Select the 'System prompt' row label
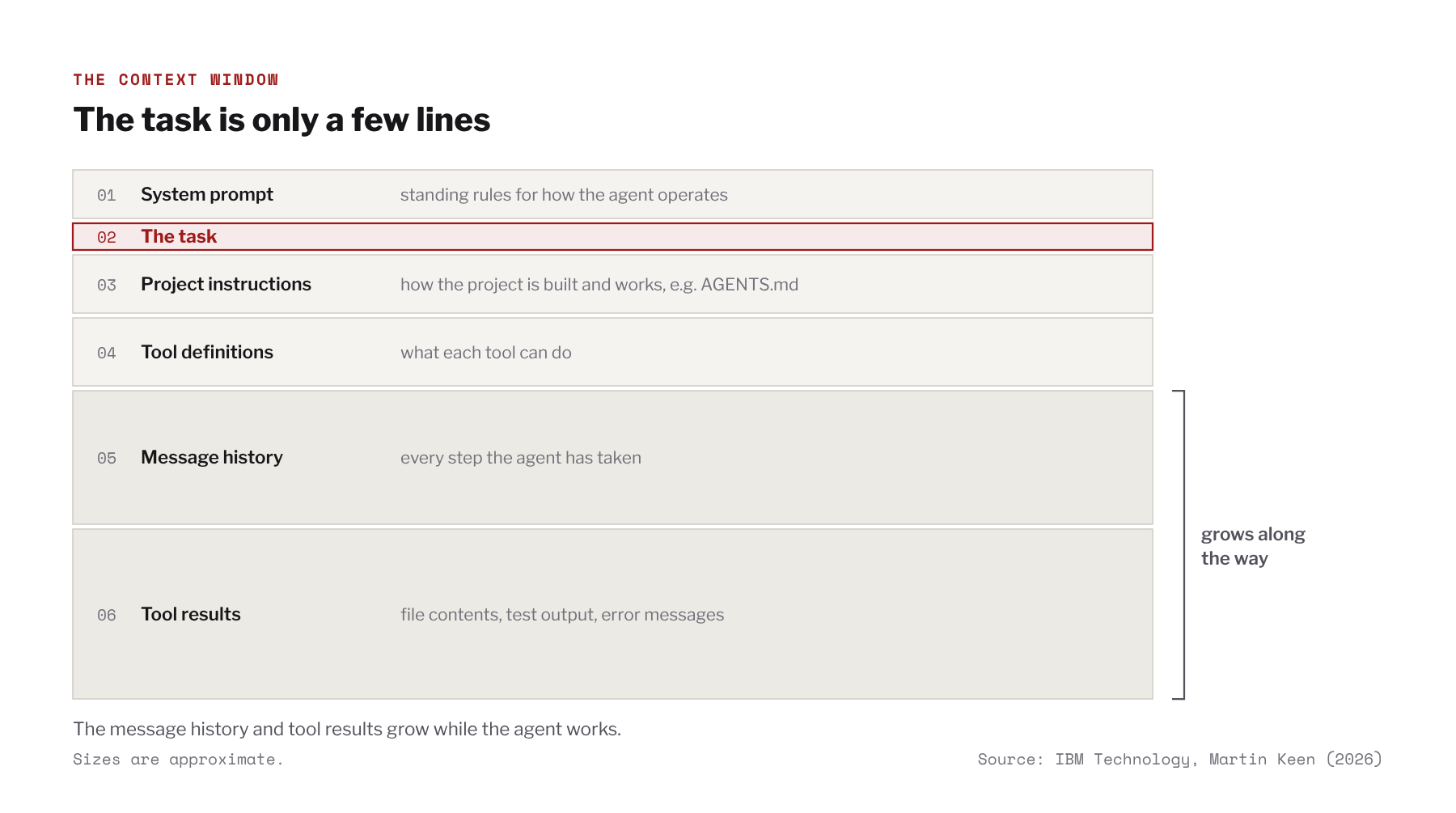The image size is (1456, 813). [x=207, y=194]
